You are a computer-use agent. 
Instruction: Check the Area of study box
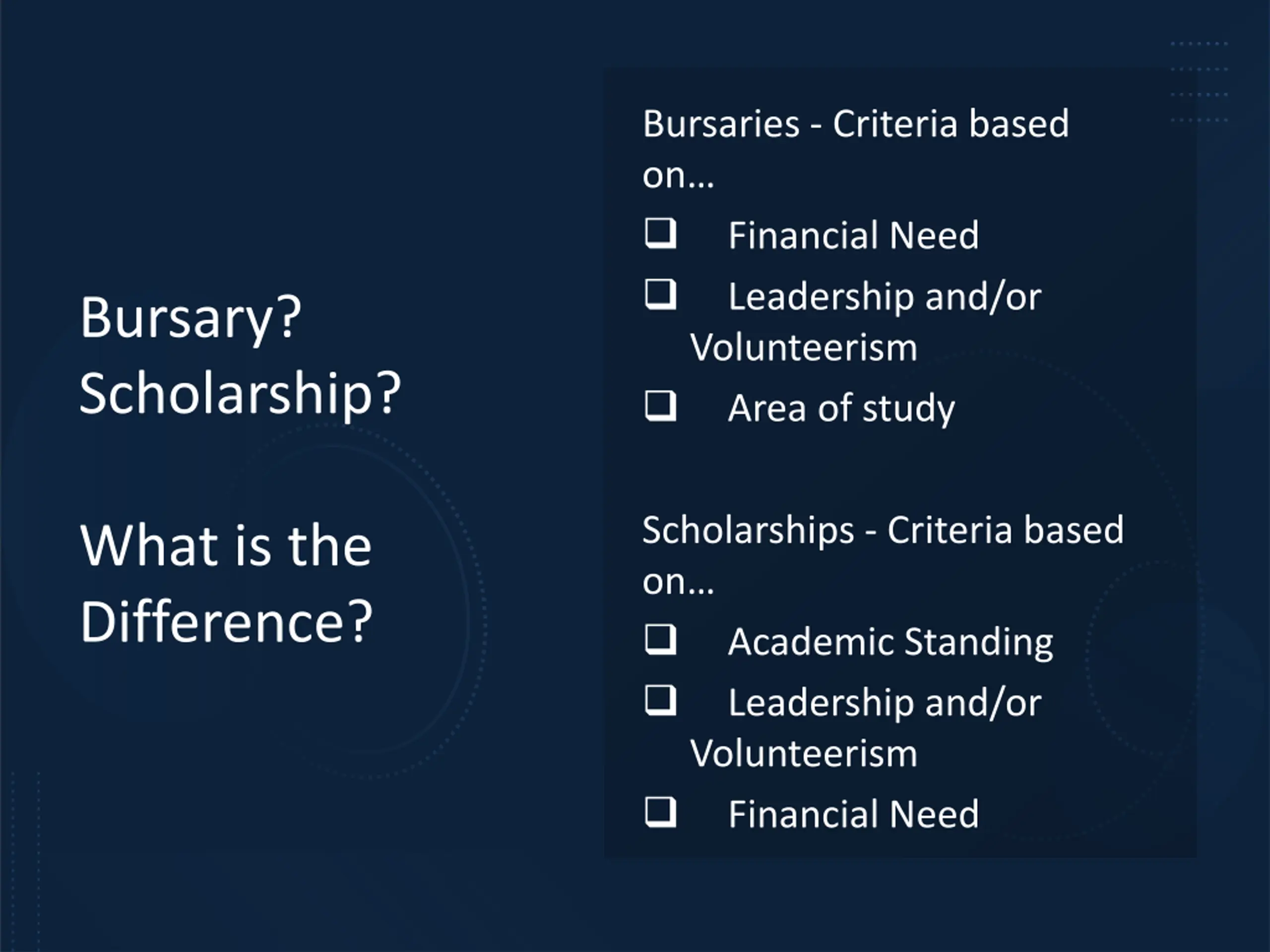pyautogui.click(x=660, y=406)
